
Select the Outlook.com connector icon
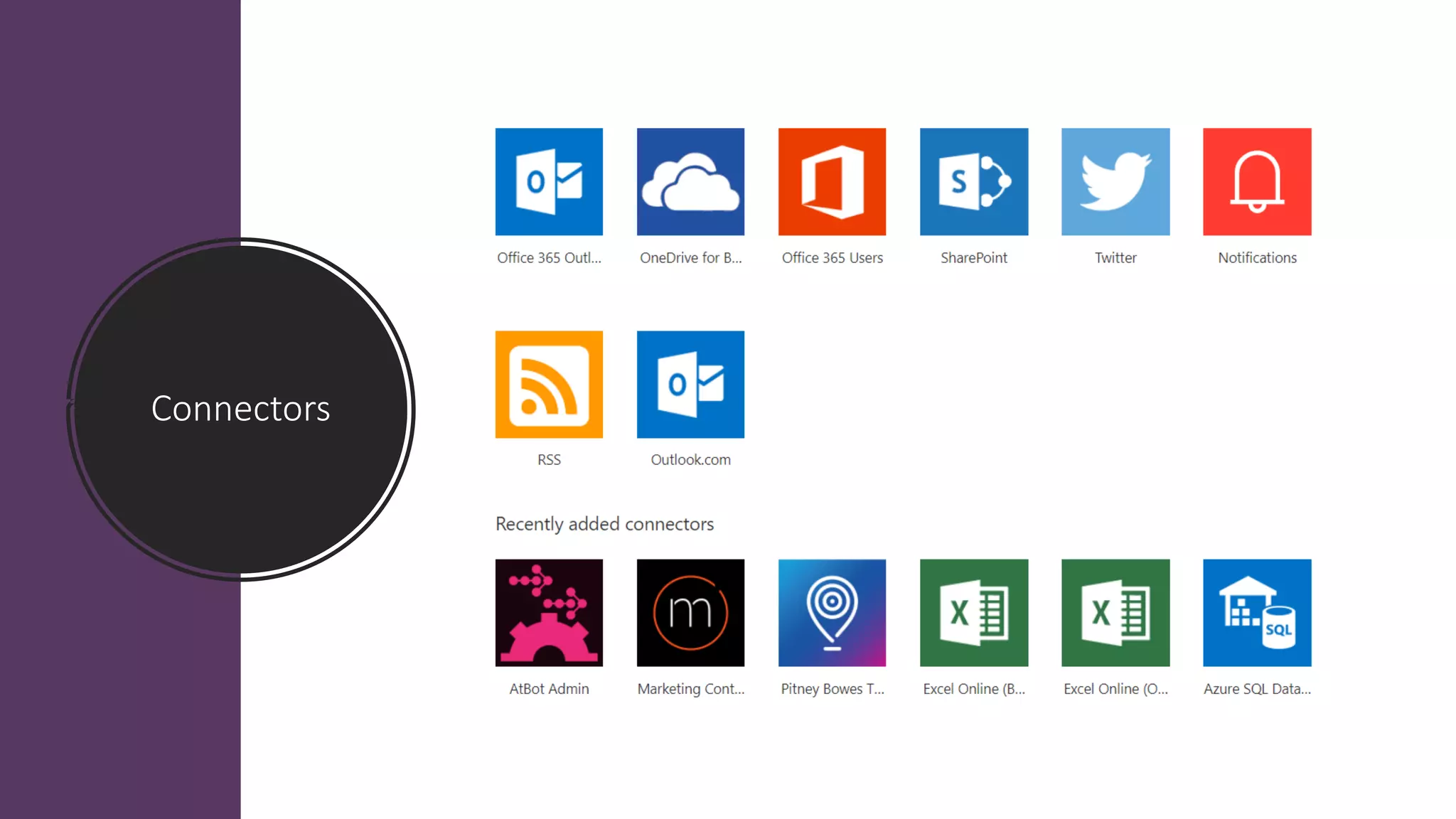pos(690,384)
